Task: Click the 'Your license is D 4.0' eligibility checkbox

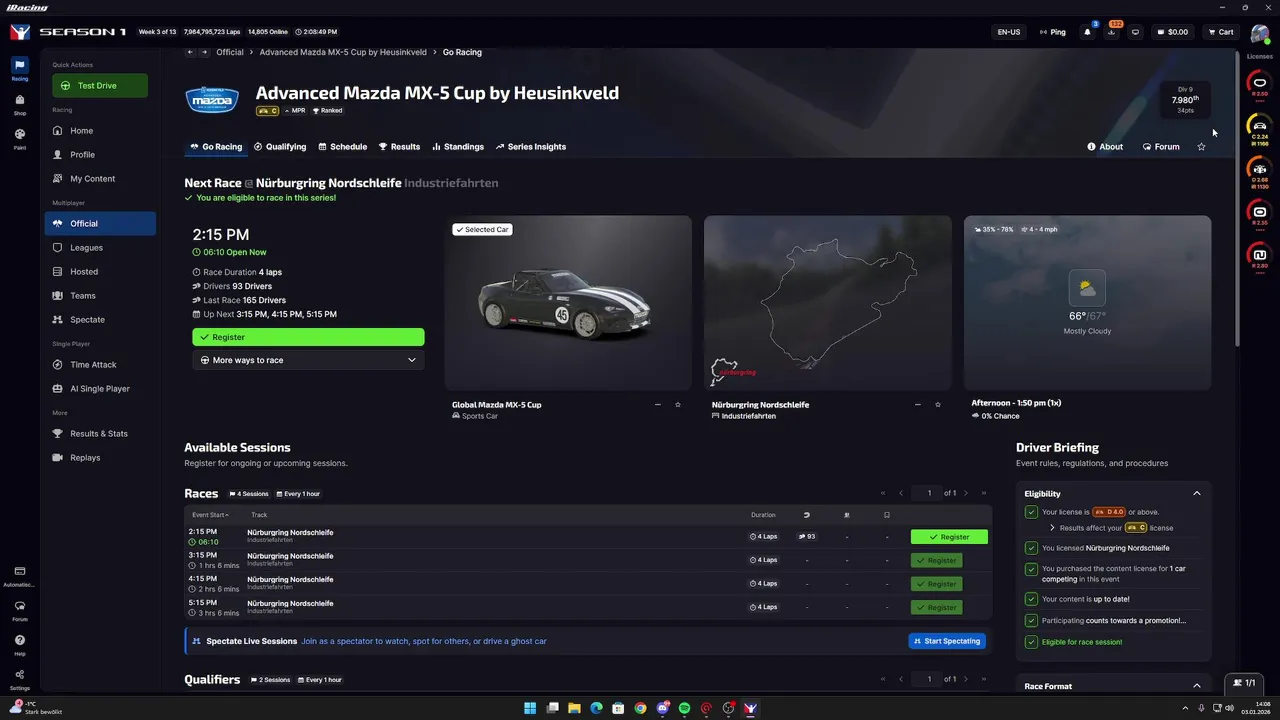Action: (1031, 512)
